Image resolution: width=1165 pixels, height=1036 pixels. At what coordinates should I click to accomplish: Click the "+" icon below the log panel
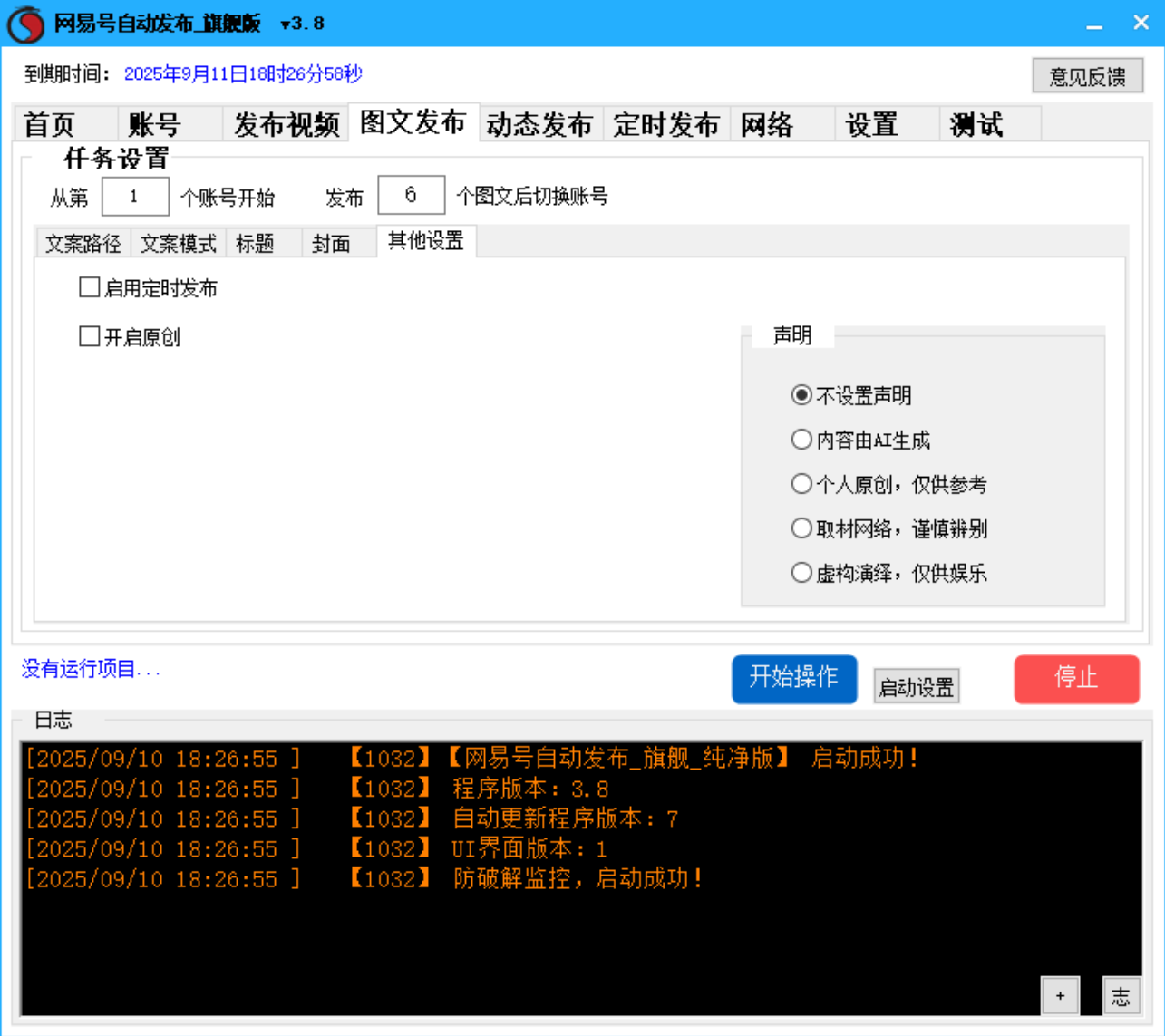[1060, 994]
